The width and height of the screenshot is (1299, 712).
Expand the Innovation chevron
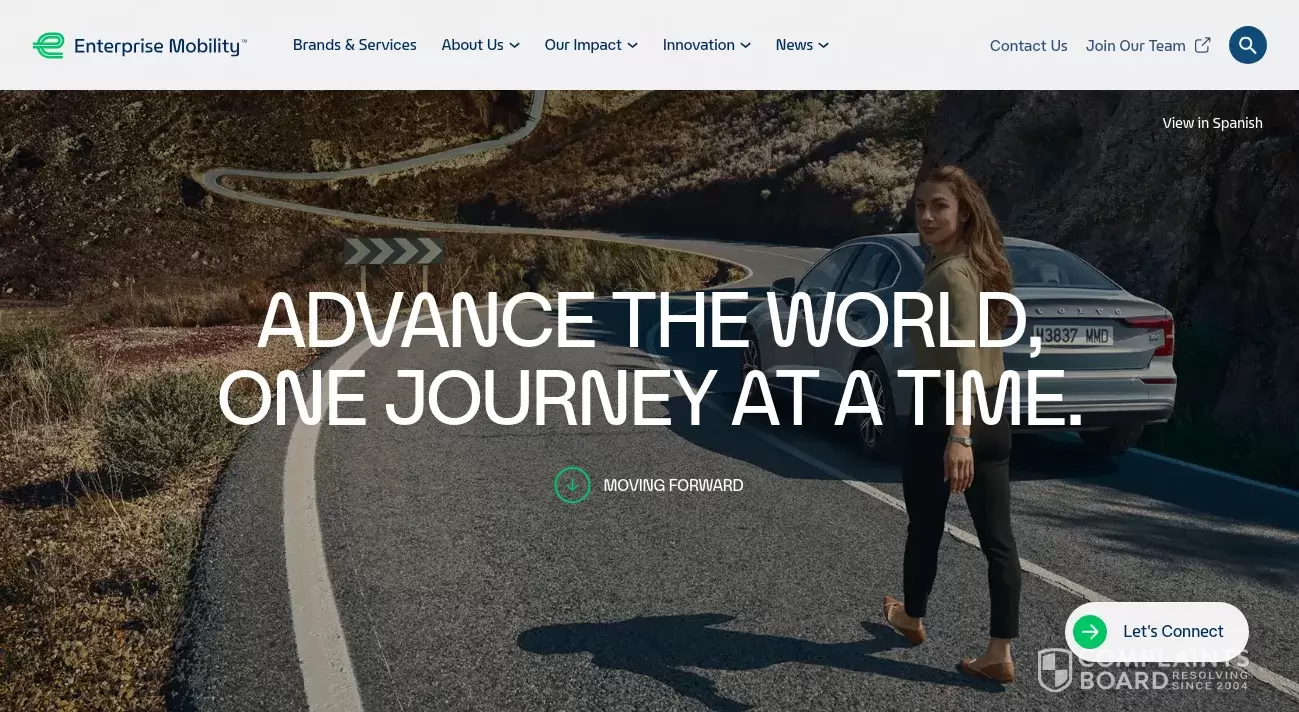point(745,46)
